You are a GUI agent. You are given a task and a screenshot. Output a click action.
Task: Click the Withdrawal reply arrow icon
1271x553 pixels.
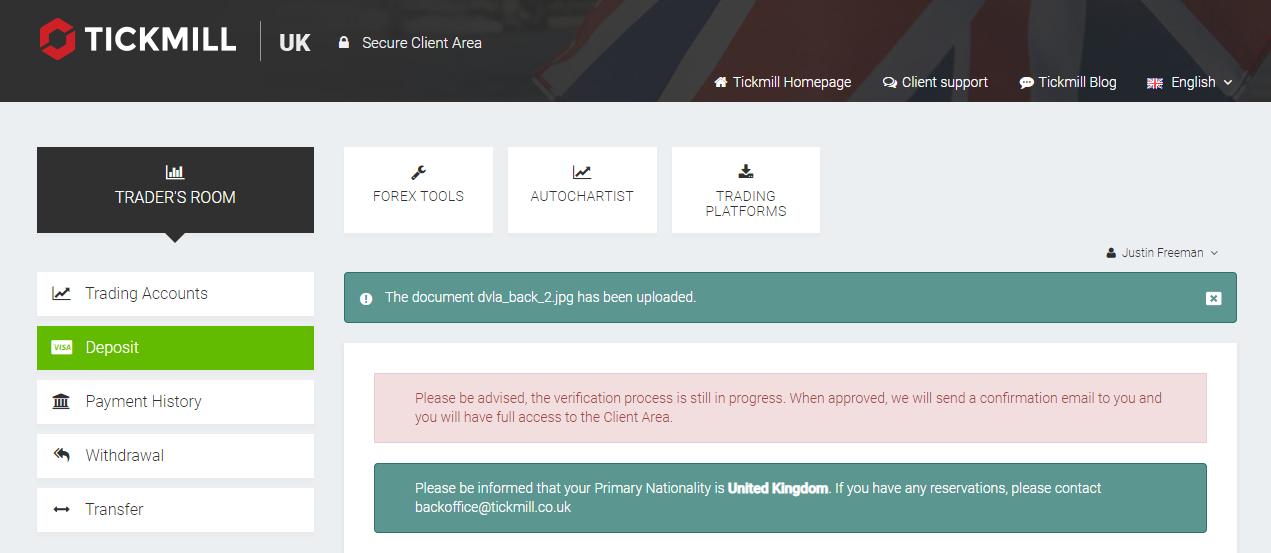62,455
